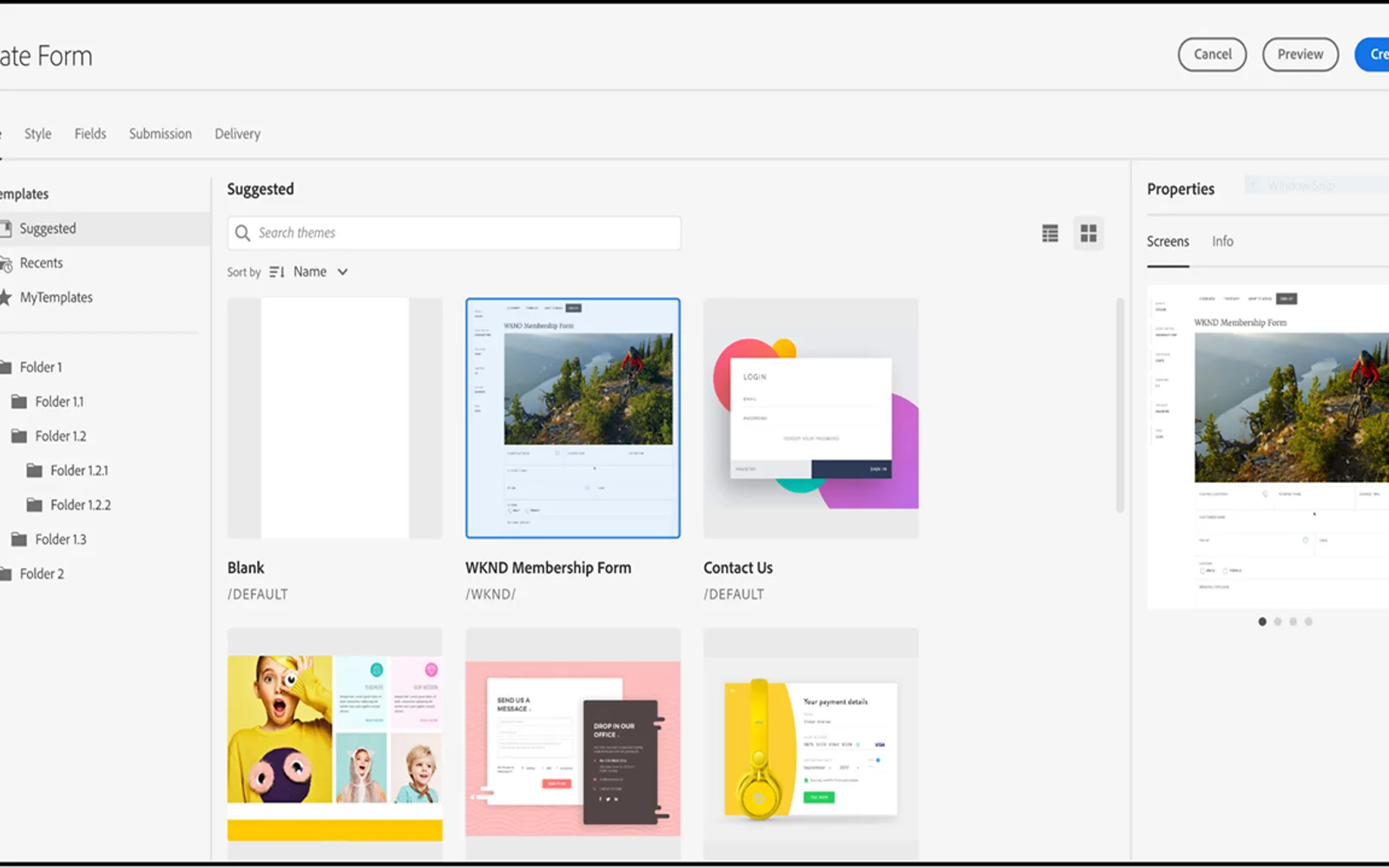
Task: Click the Folder 1.3 folder icon
Action: click(x=19, y=539)
